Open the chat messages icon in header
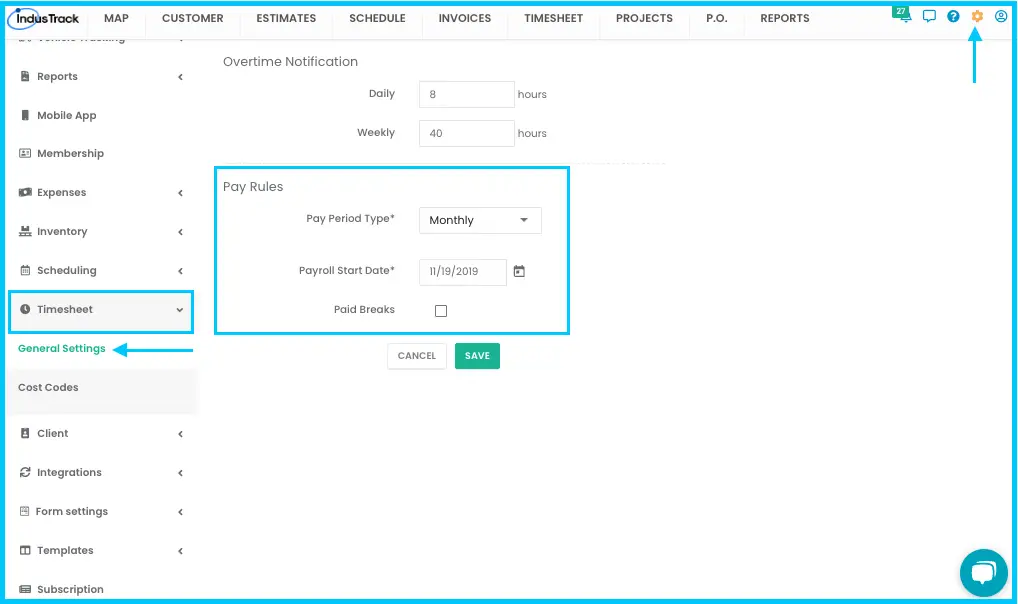This screenshot has width=1018, height=604. pyautogui.click(x=929, y=16)
